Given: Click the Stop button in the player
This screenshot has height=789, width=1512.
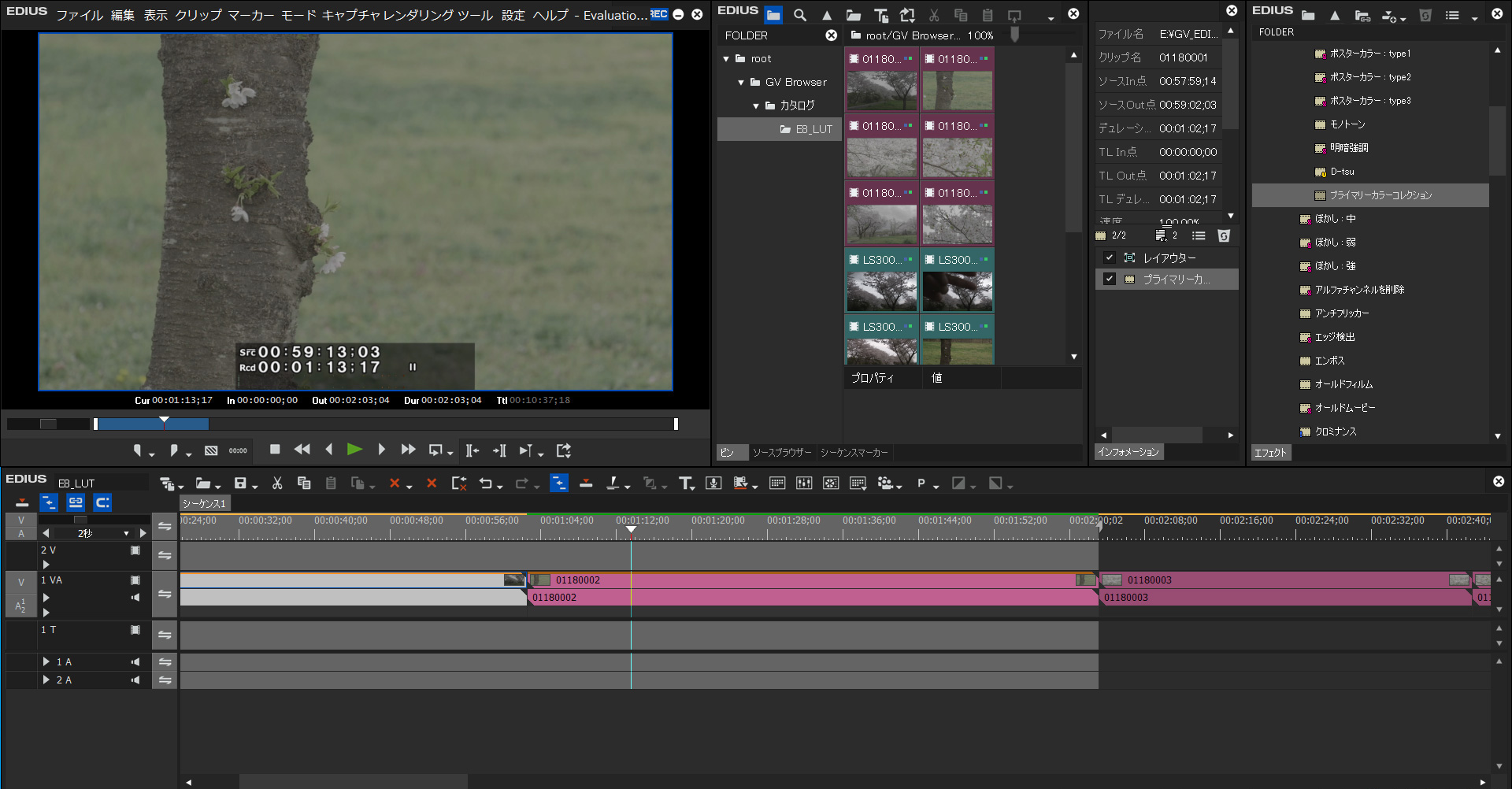Looking at the screenshot, I should [x=275, y=450].
